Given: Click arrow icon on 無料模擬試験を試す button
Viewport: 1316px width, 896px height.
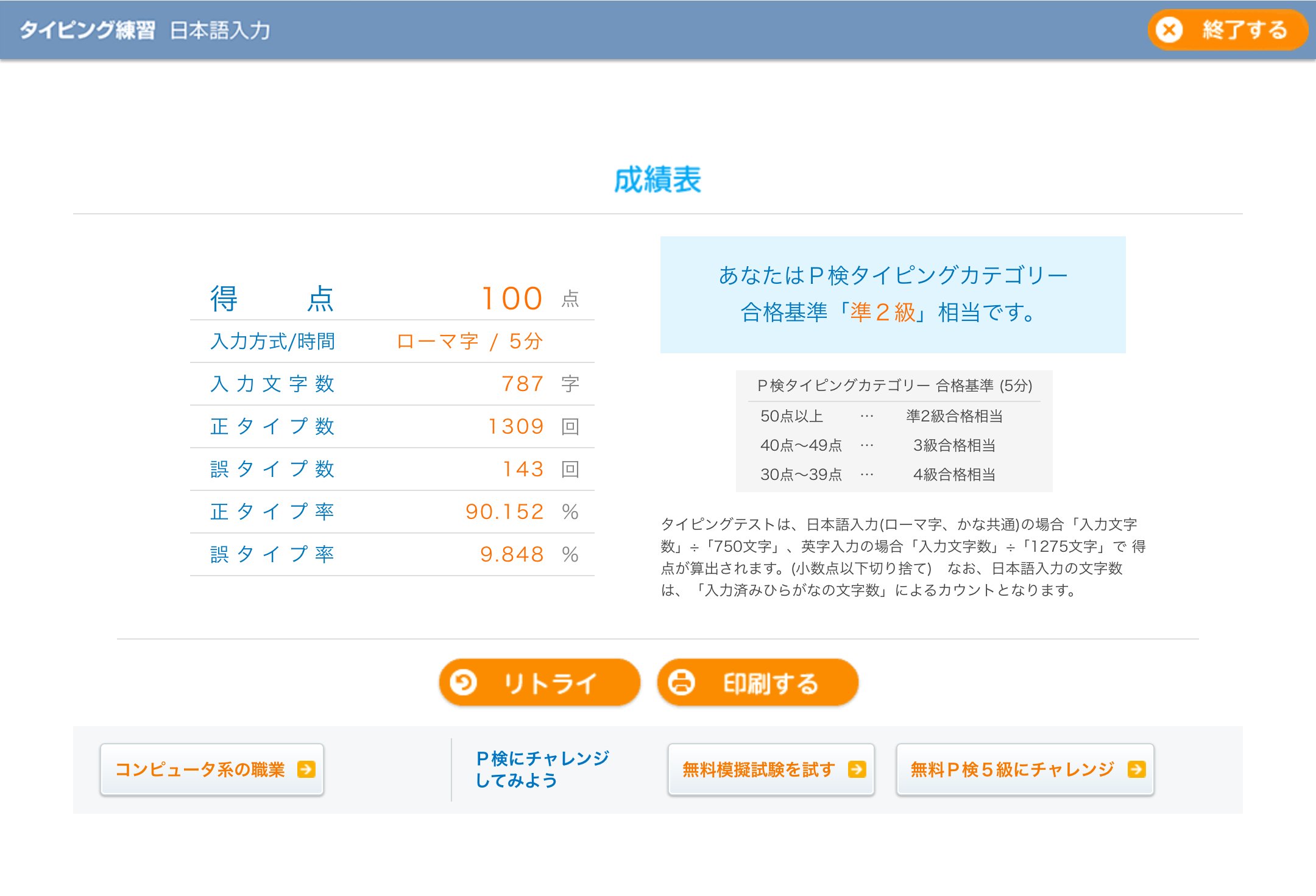Looking at the screenshot, I should [x=857, y=769].
